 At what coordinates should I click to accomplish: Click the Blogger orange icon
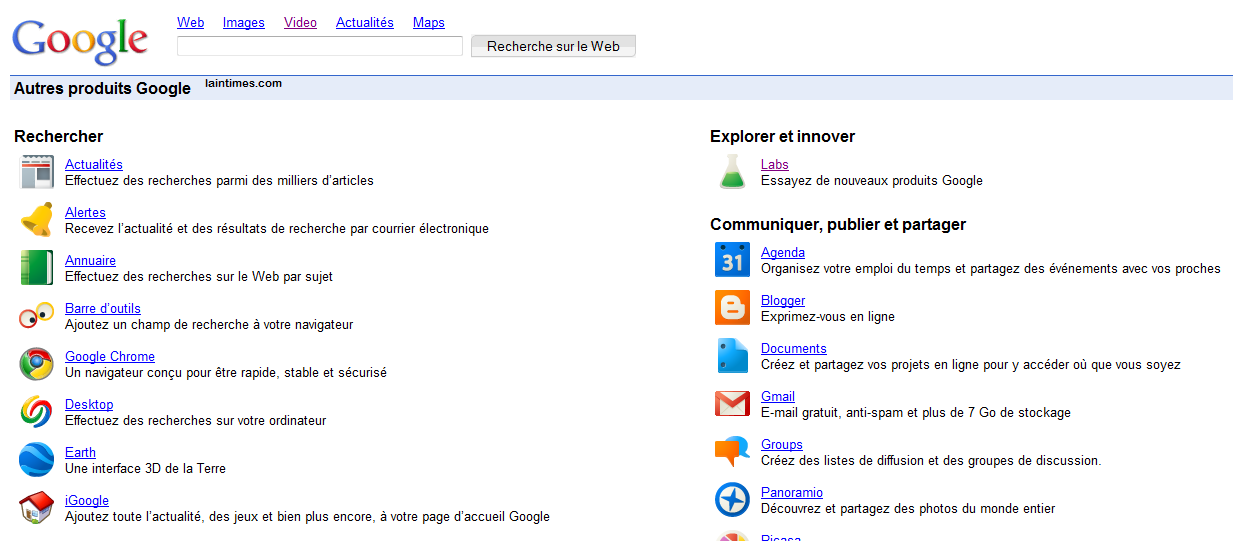[x=733, y=308]
